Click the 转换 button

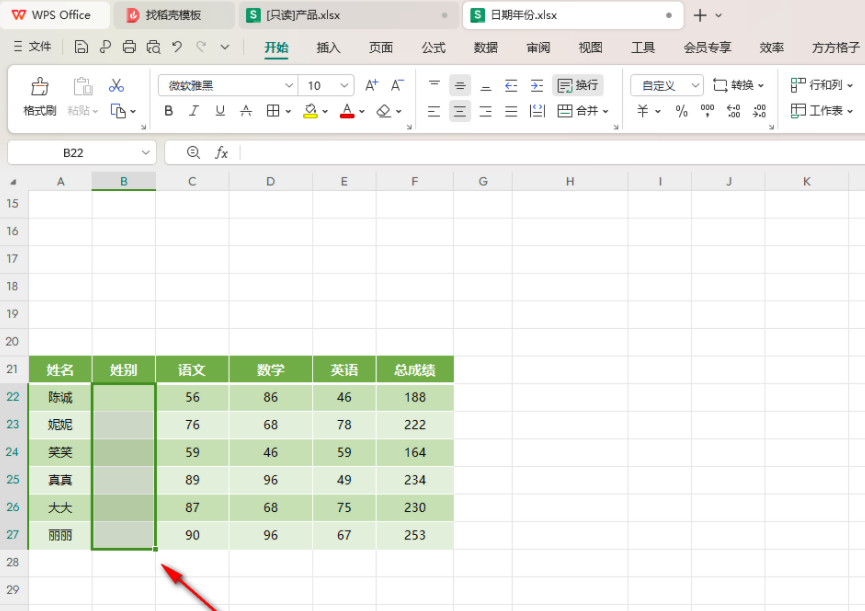pos(739,85)
